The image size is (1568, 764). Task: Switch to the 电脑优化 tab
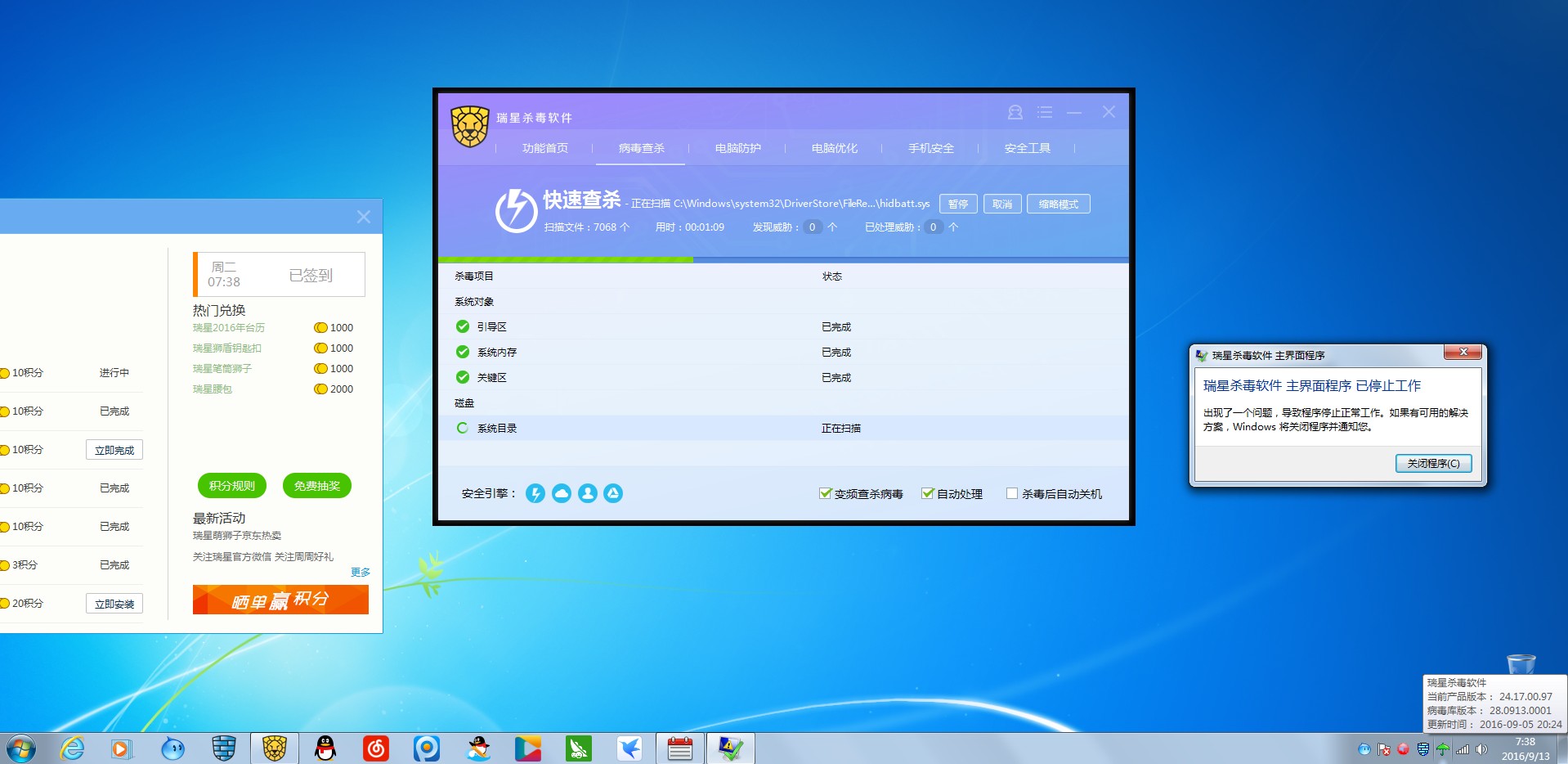pyautogui.click(x=835, y=148)
